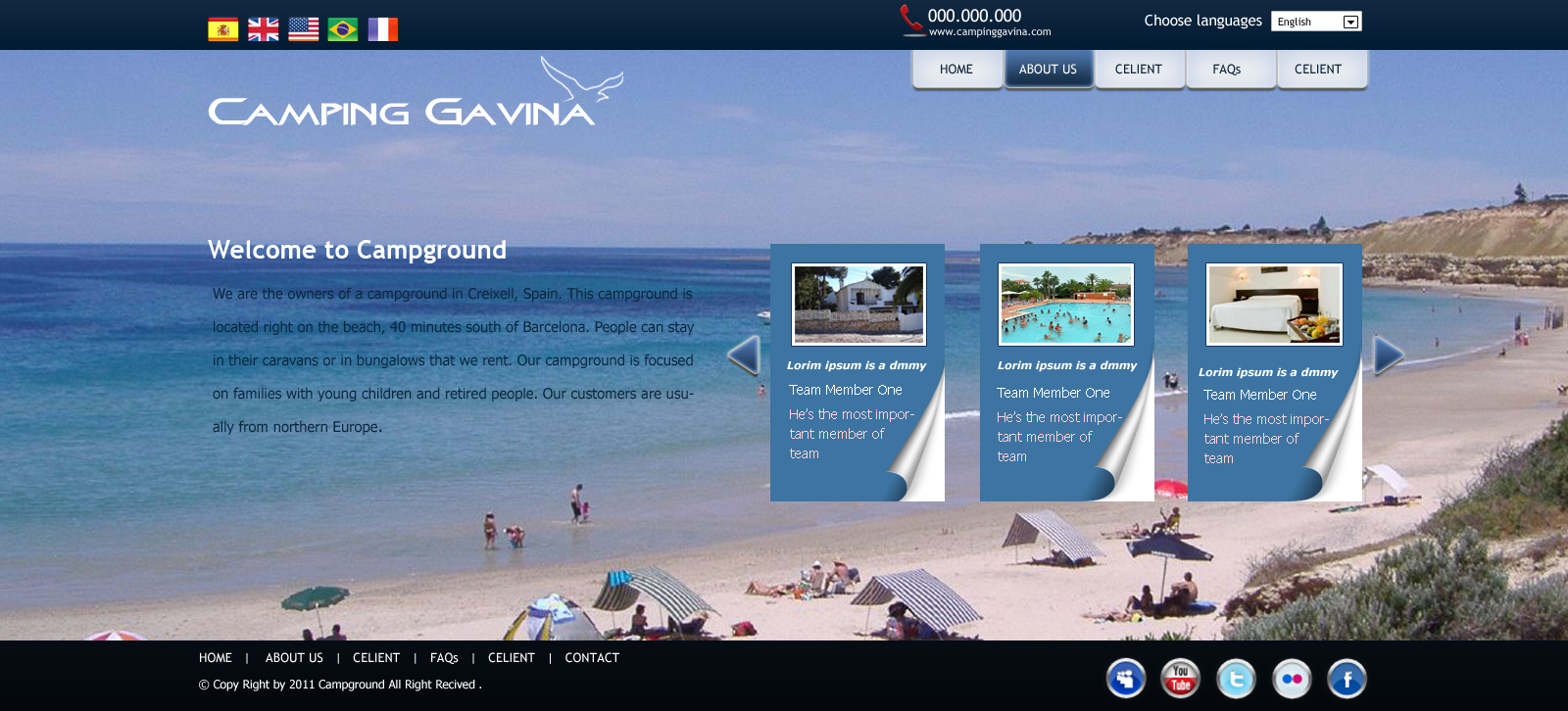
Task: Select the United Kingdom flag
Action: point(263,29)
